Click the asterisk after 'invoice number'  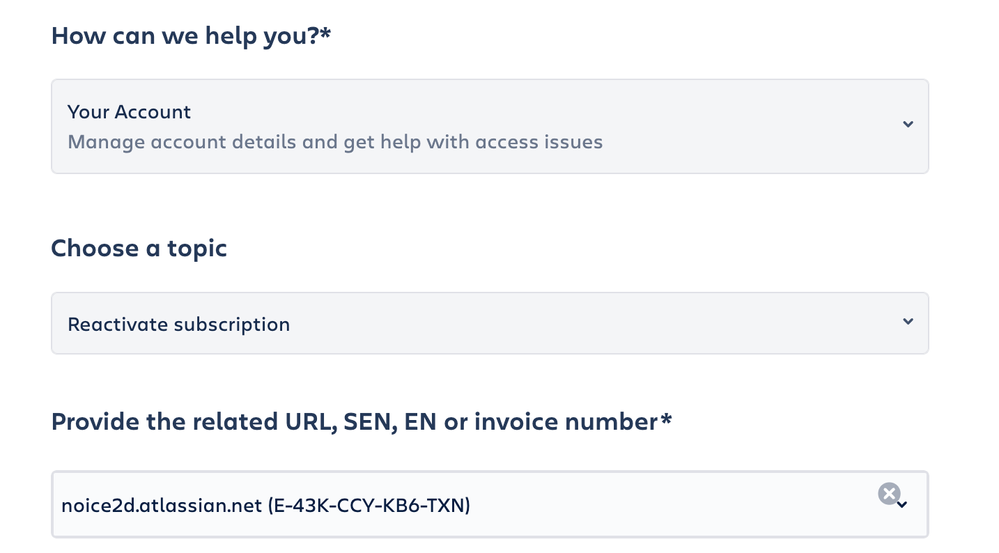[666, 418]
